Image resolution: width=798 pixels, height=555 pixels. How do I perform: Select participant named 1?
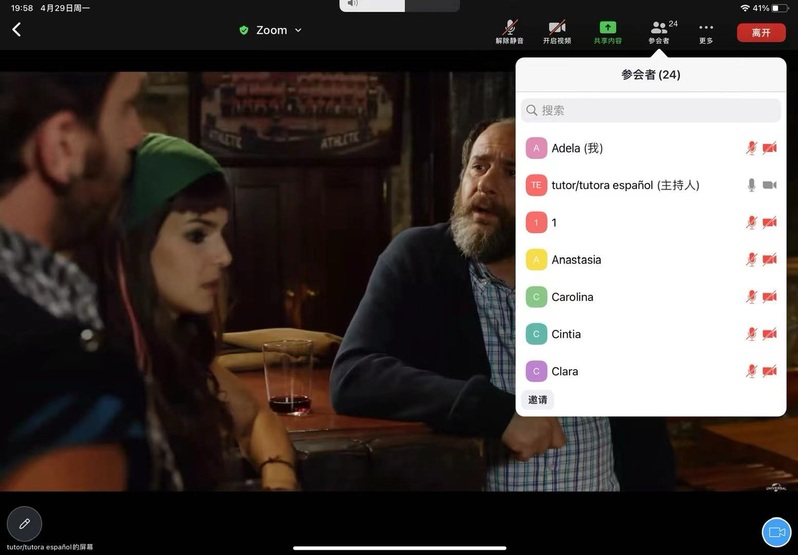pos(650,222)
